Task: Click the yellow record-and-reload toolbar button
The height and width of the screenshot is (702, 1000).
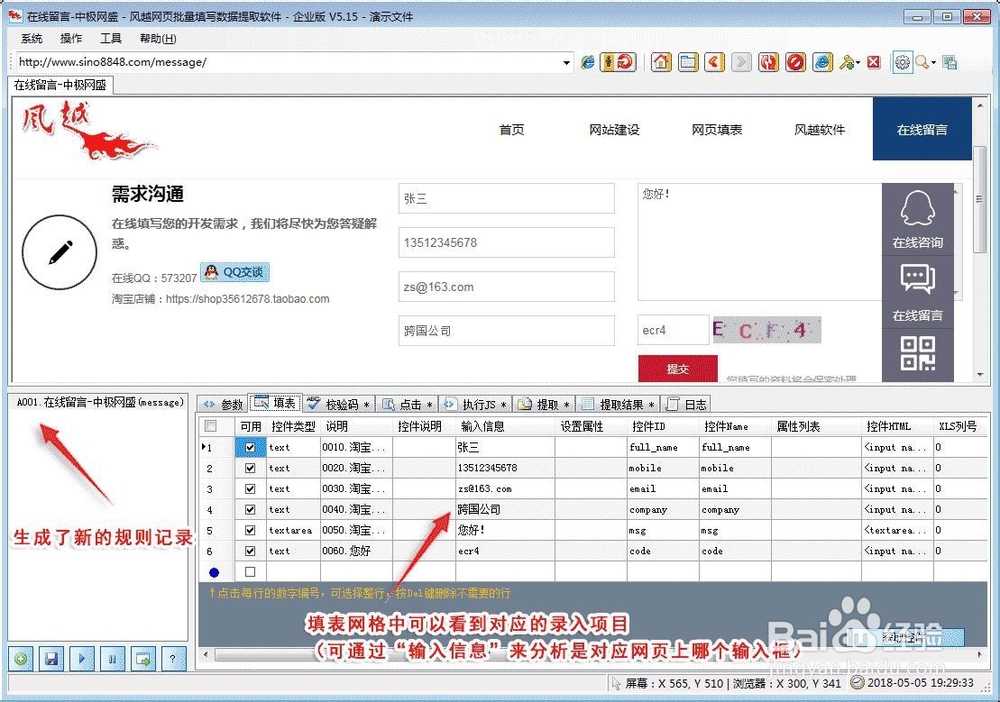Action: (618, 62)
